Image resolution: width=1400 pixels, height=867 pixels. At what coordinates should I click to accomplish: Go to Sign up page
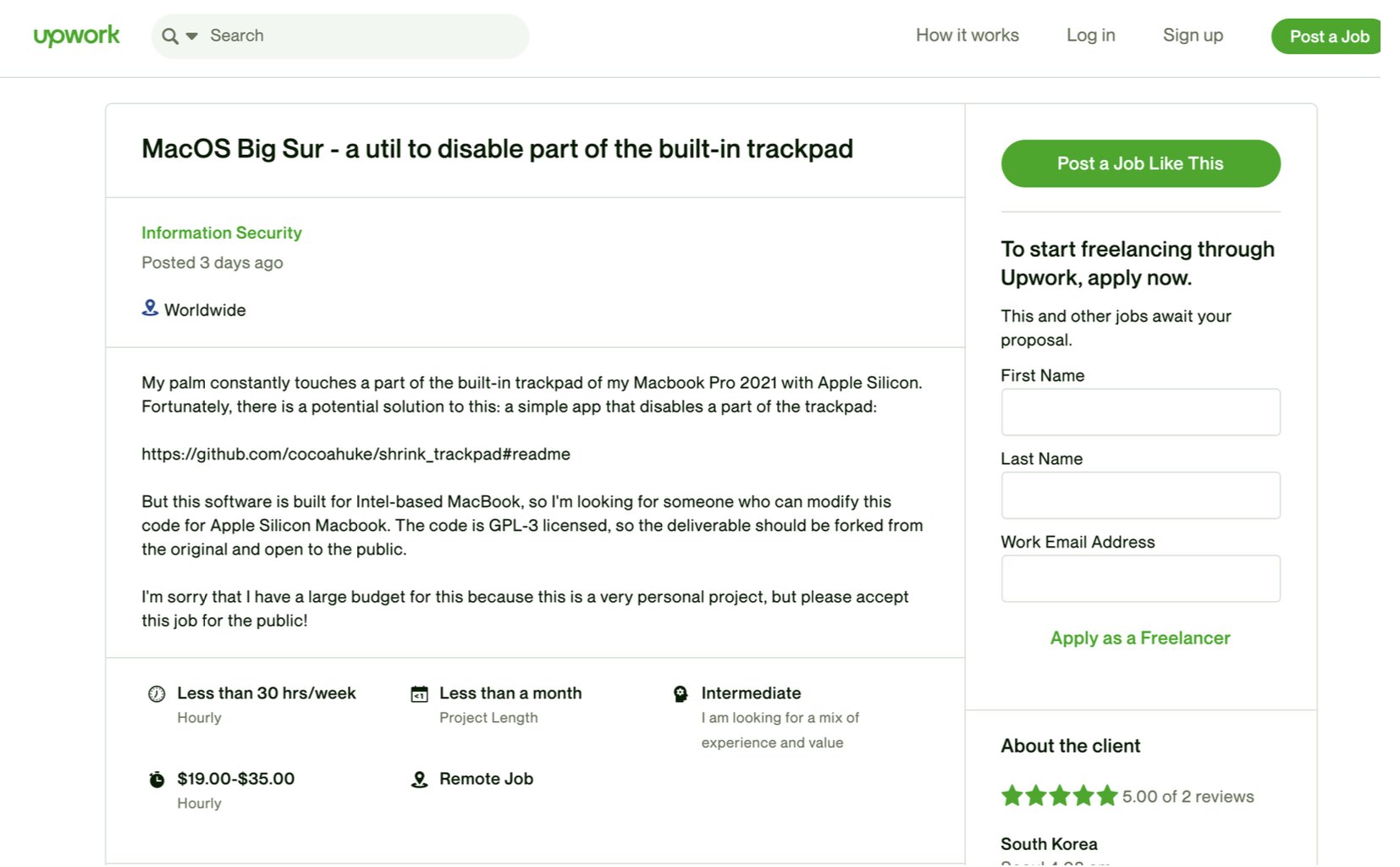1193,36
